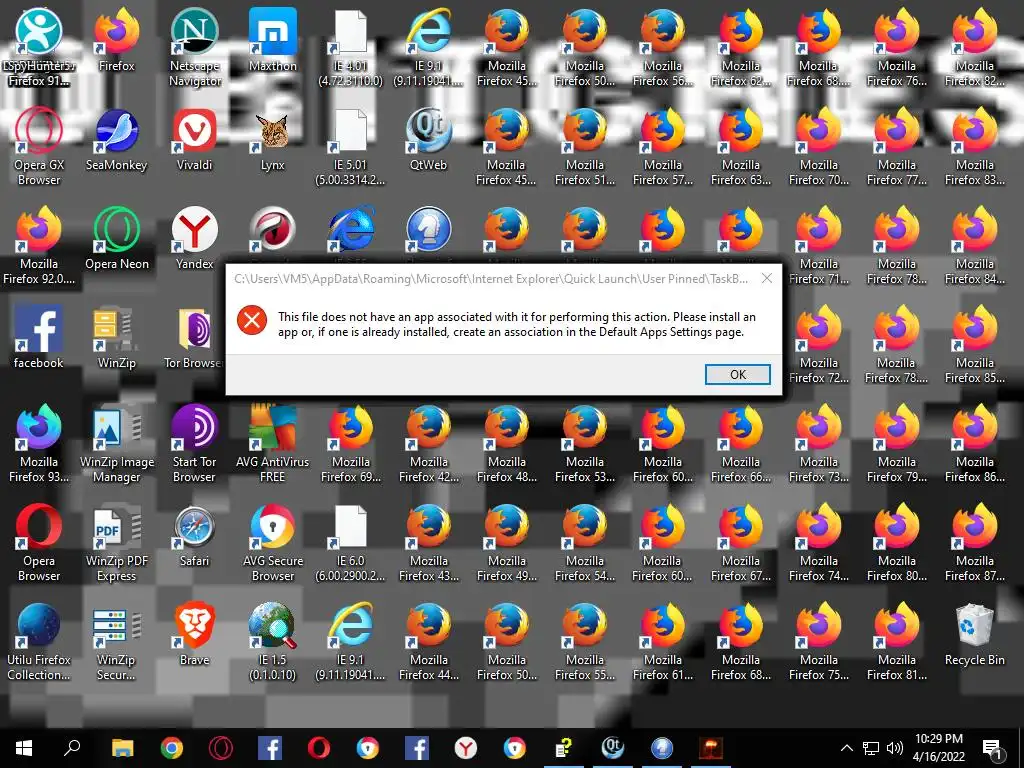
Task: Select the Start Tor Browser shortcut
Action: (x=195, y=444)
